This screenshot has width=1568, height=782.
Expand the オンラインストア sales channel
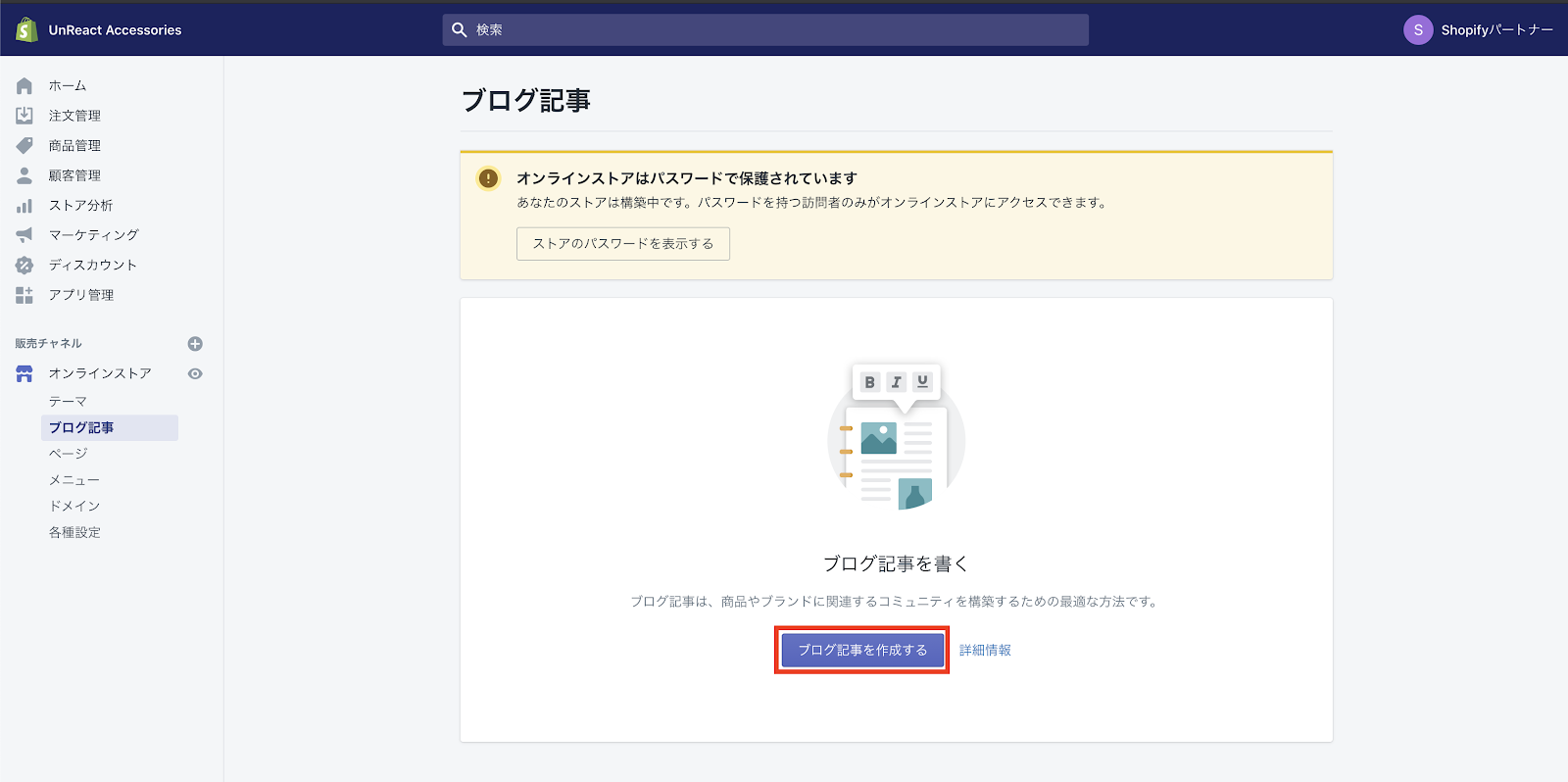point(99,373)
